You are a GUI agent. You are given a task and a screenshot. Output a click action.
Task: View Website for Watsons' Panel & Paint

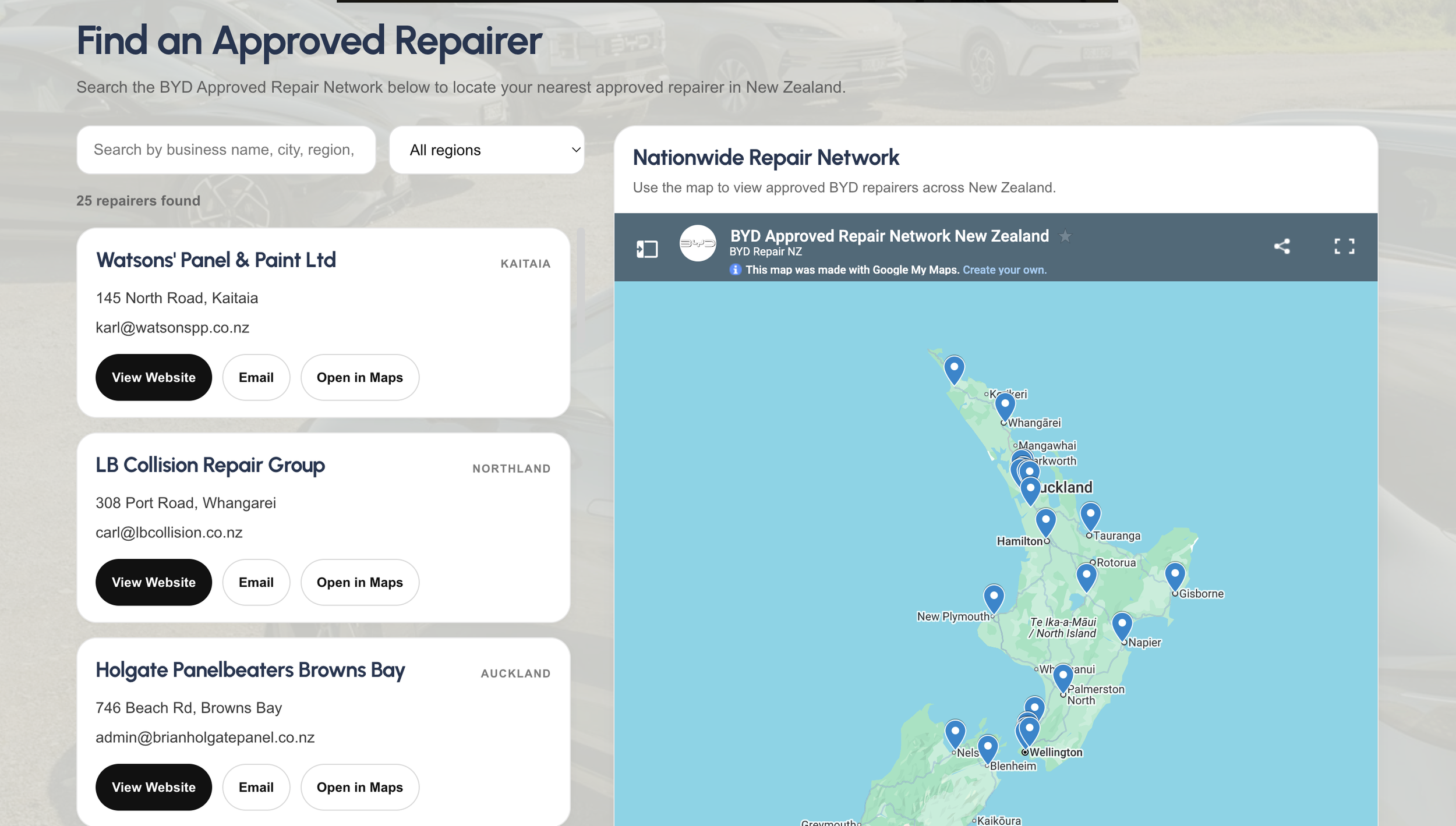pos(154,377)
